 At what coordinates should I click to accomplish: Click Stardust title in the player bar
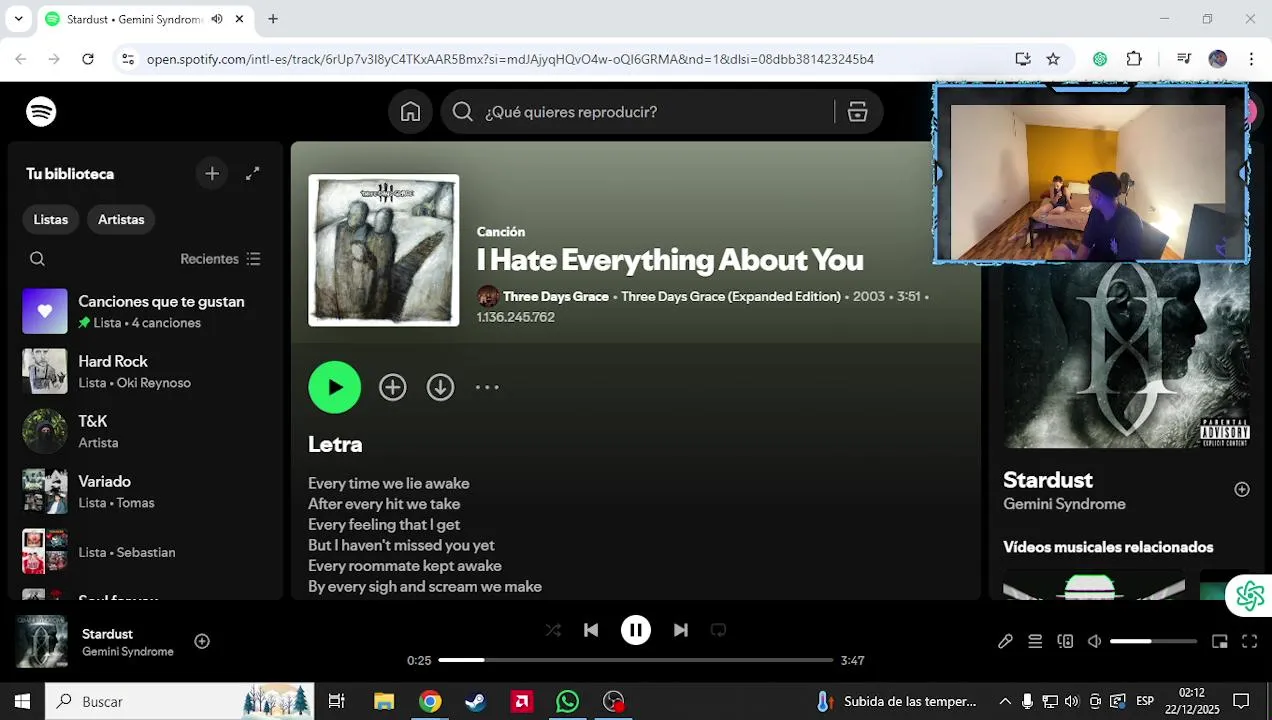tap(107, 634)
